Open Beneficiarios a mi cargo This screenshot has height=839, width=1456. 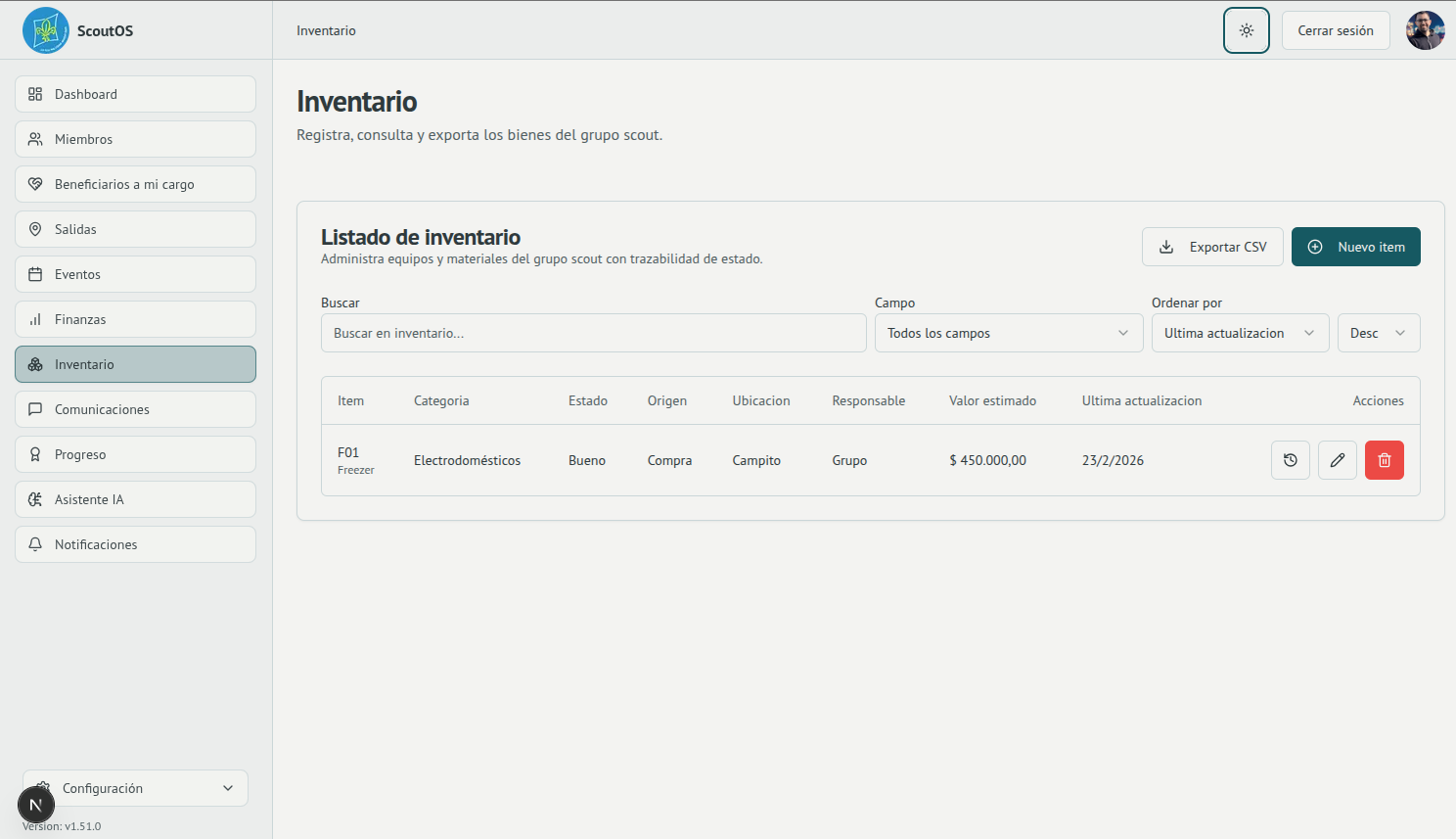[135, 184]
